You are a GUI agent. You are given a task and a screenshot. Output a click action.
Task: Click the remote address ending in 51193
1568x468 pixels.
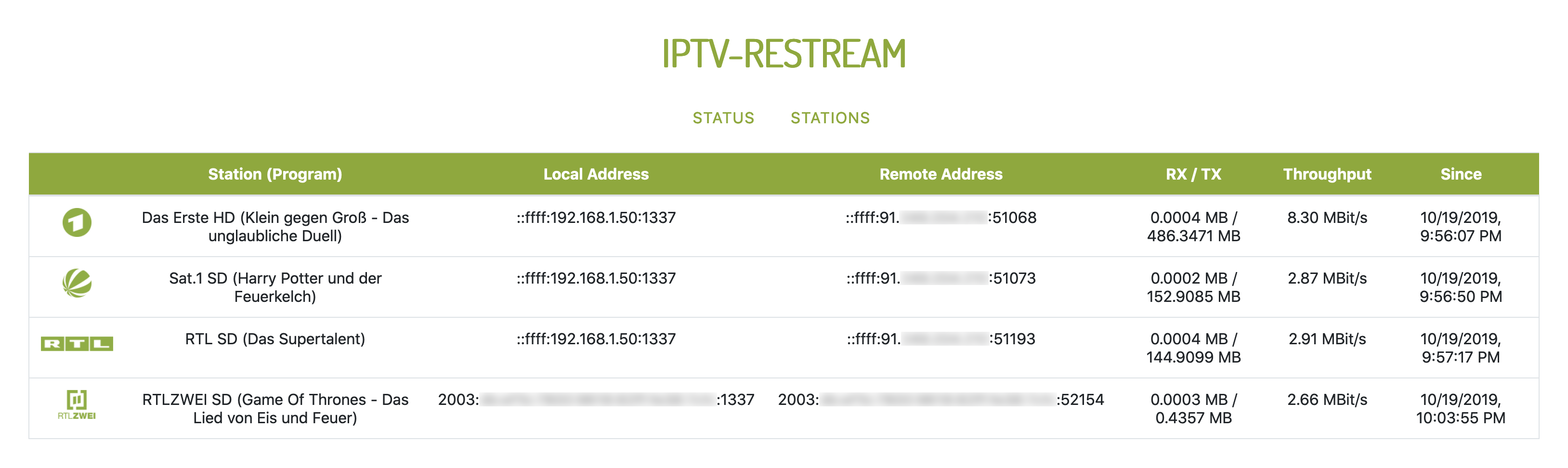[941, 339]
